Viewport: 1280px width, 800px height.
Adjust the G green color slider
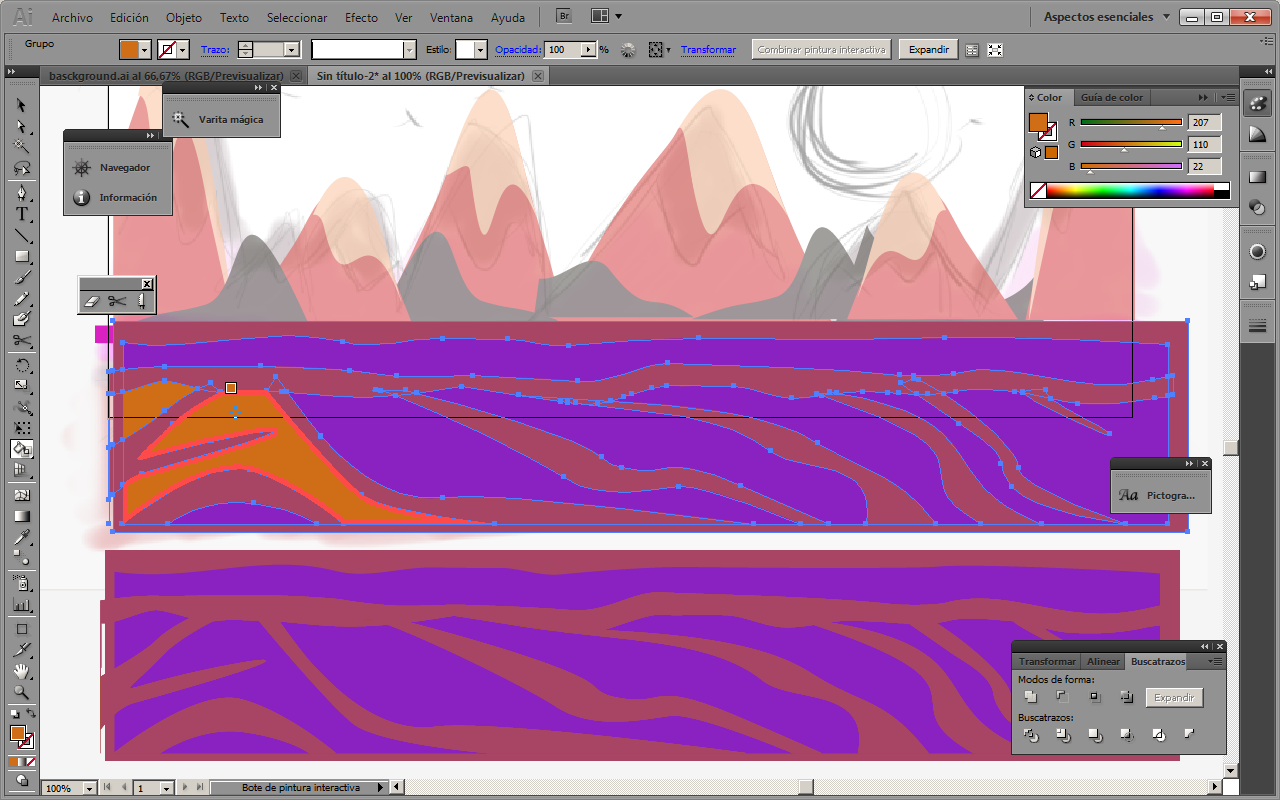[1131, 145]
